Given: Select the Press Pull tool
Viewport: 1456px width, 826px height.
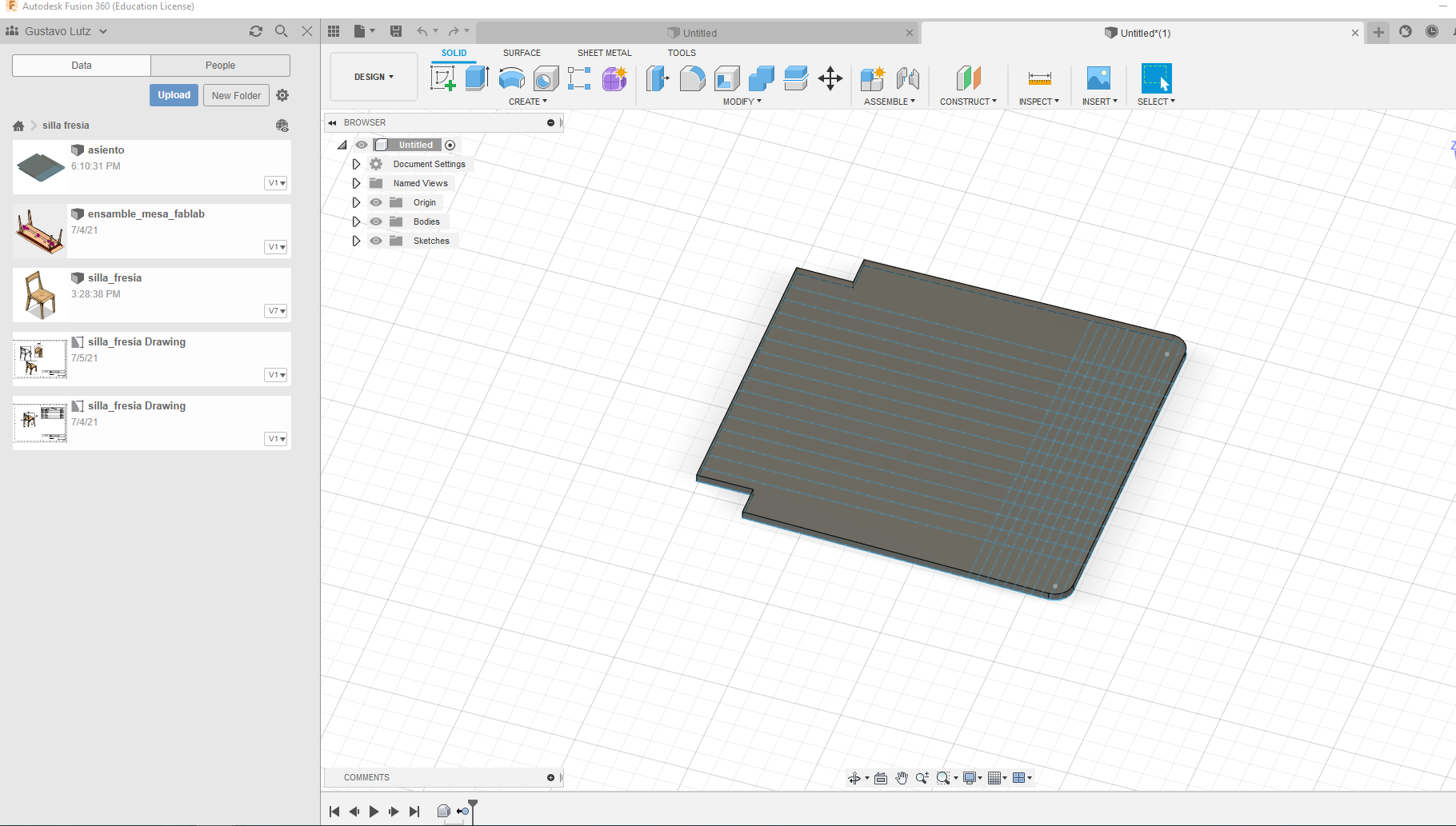Looking at the screenshot, I should (658, 78).
